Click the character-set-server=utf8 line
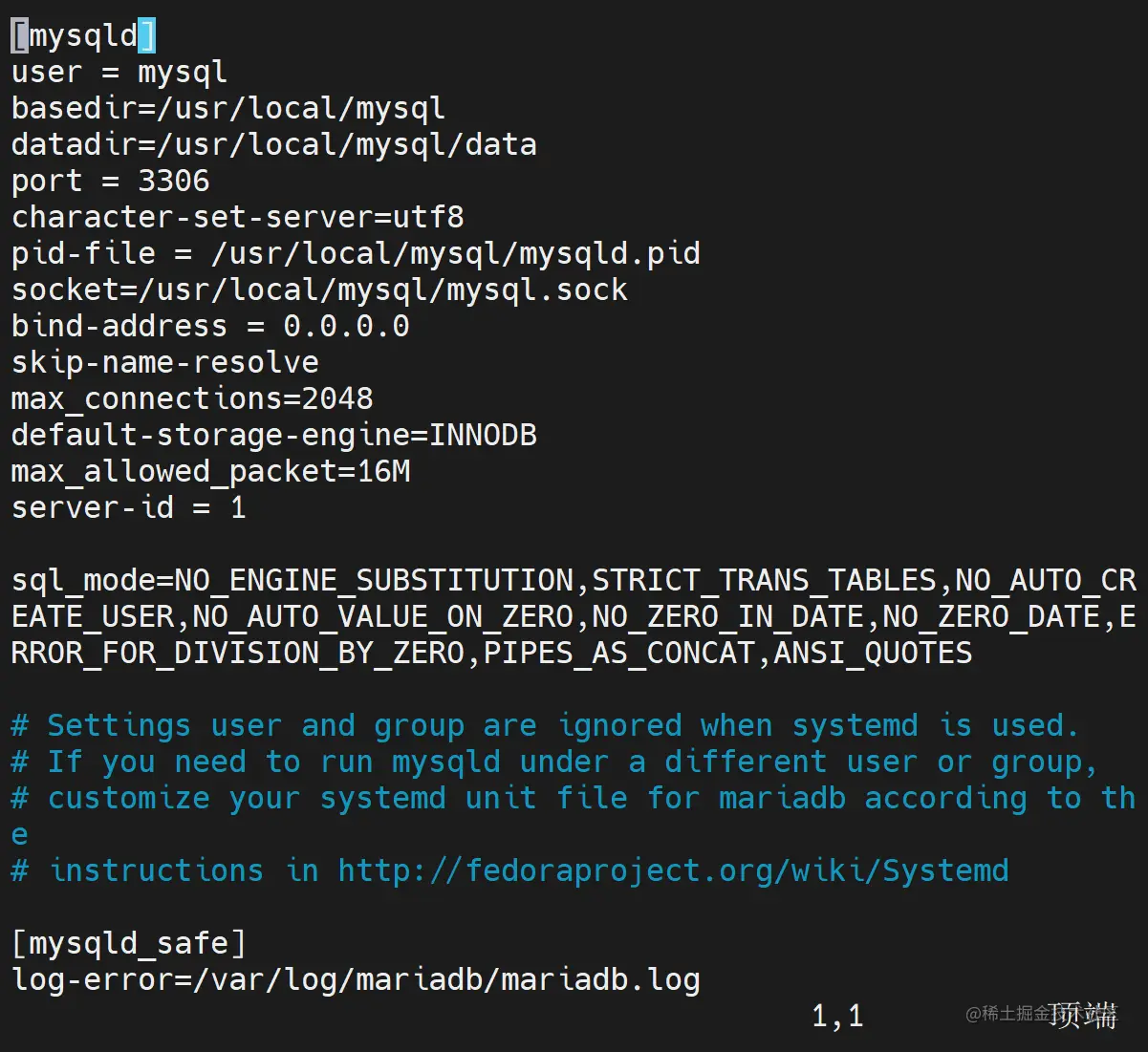The image size is (1148, 1052). [x=237, y=218]
